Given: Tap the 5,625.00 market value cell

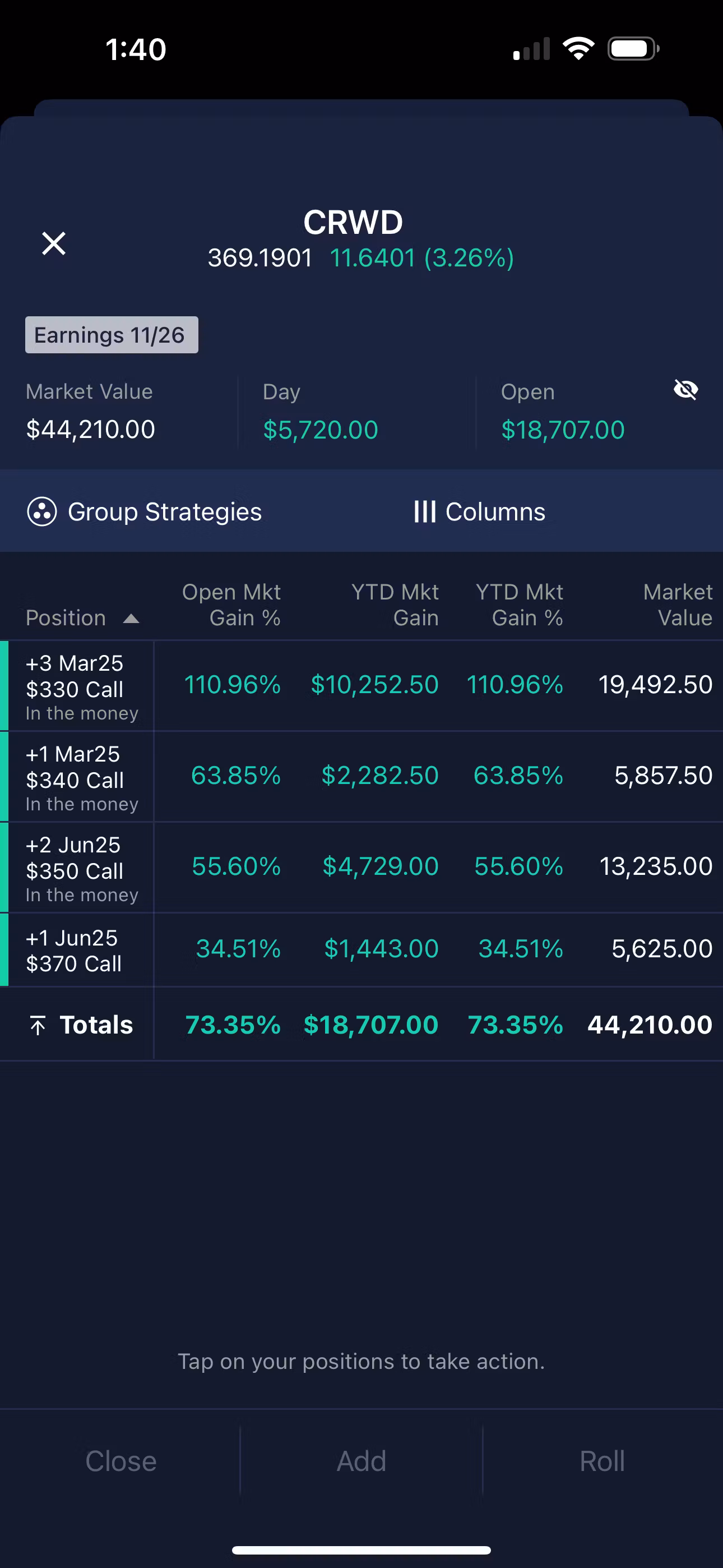Looking at the screenshot, I should click(x=662, y=948).
